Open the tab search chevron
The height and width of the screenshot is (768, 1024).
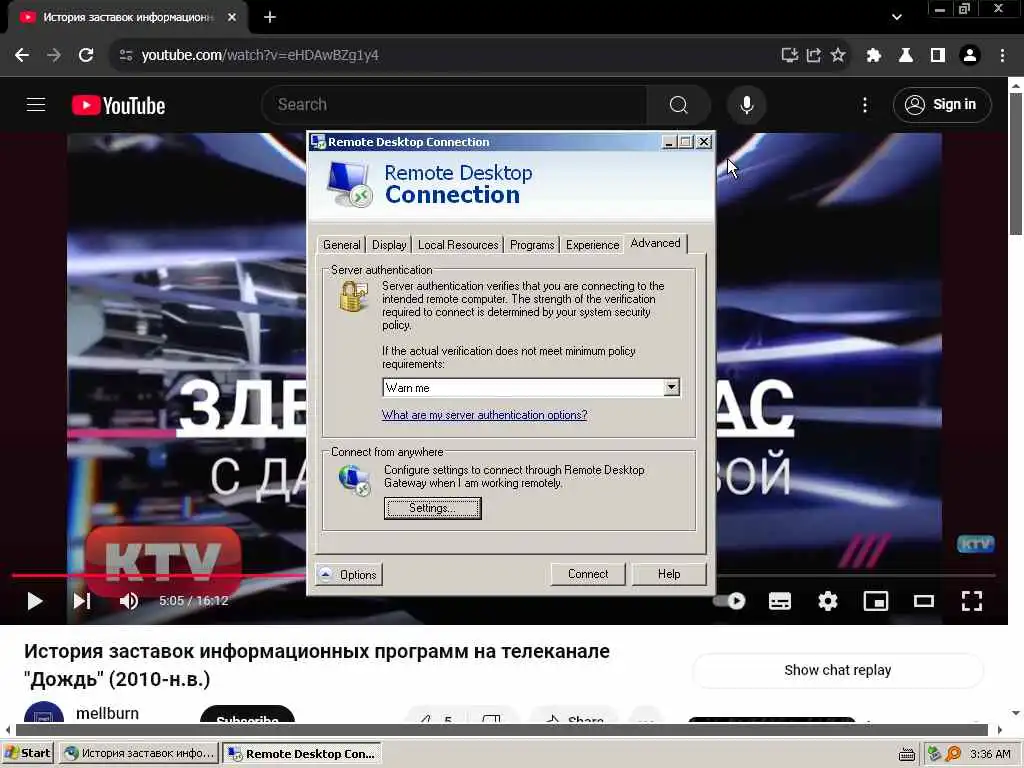[897, 18]
